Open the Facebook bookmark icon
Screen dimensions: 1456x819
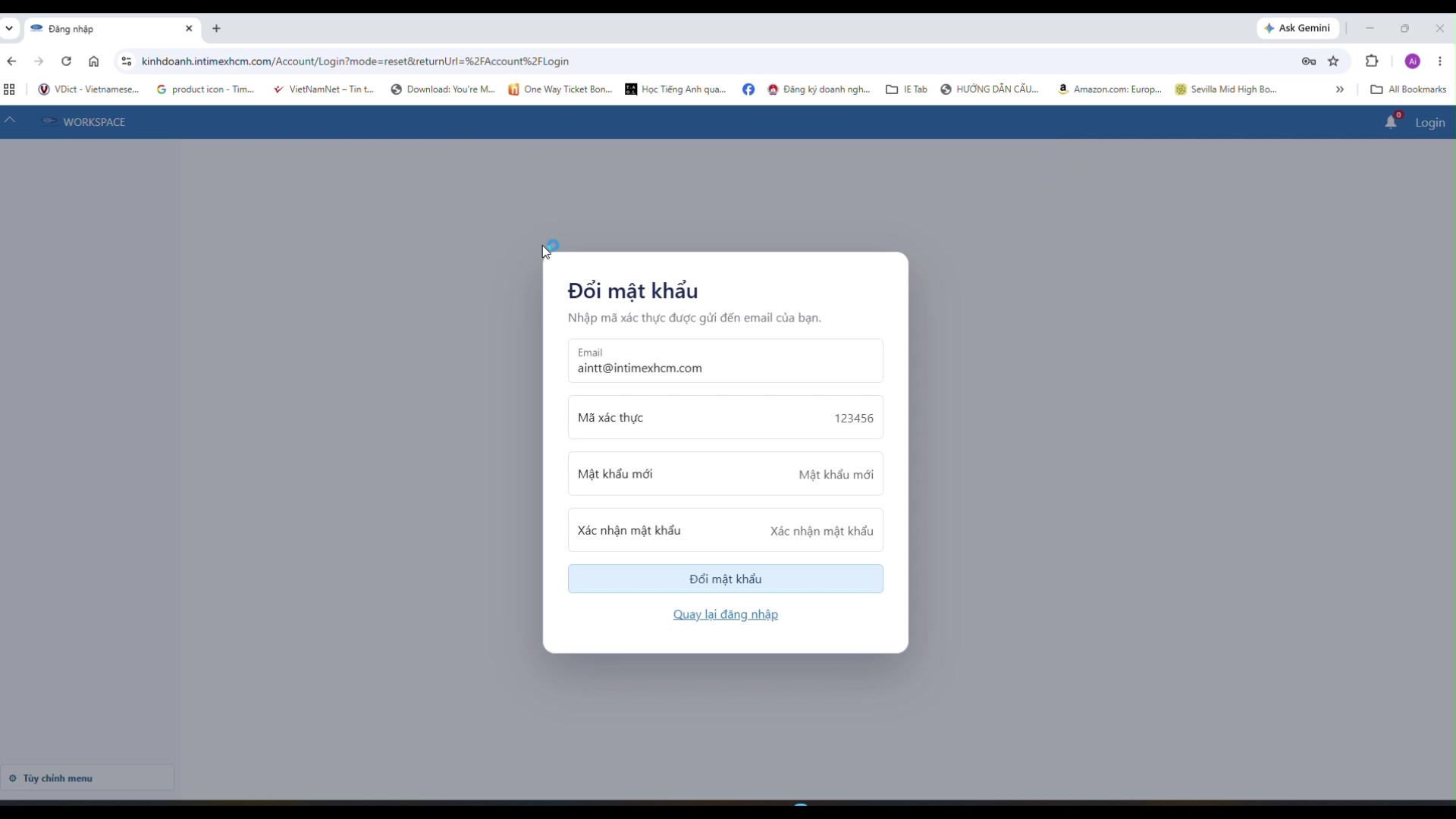pyautogui.click(x=748, y=89)
